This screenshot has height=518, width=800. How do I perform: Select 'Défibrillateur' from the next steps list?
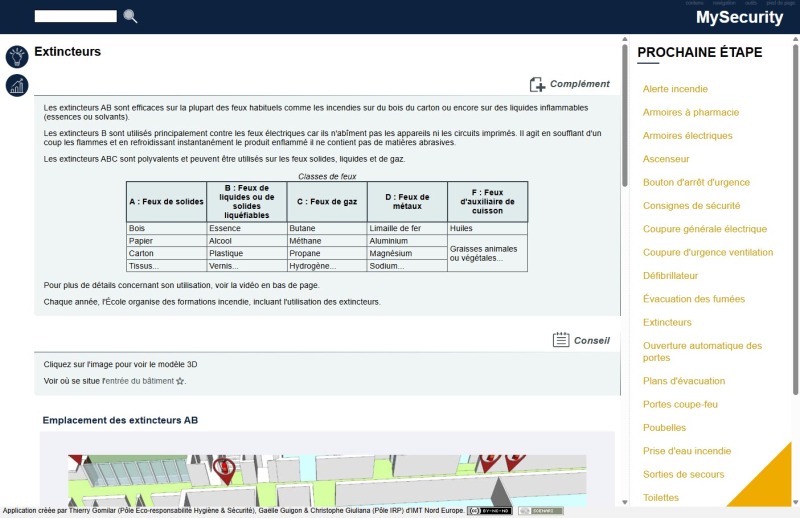pyautogui.click(x=670, y=275)
